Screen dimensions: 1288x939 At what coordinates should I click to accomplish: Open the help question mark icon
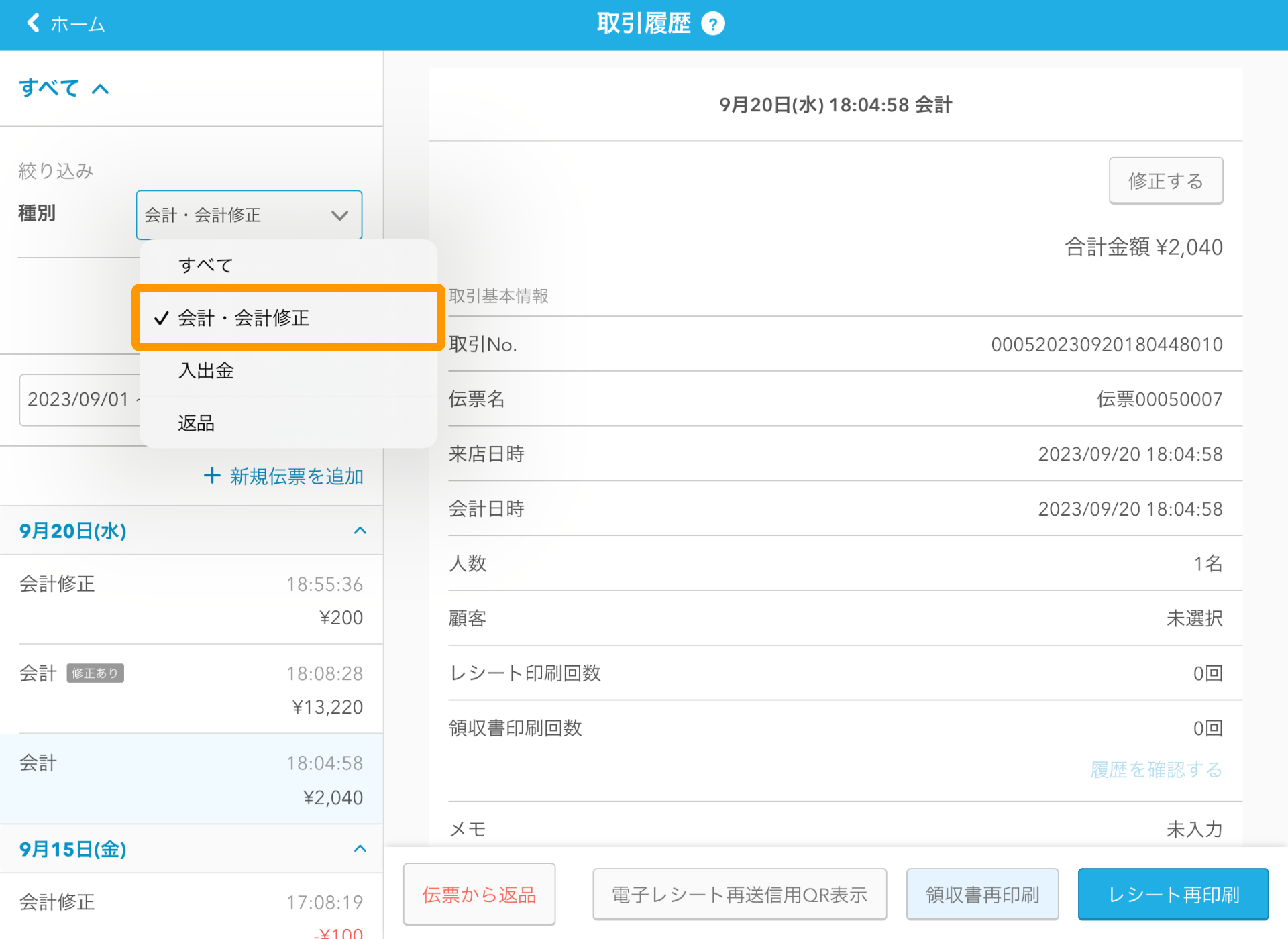click(x=712, y=24)
